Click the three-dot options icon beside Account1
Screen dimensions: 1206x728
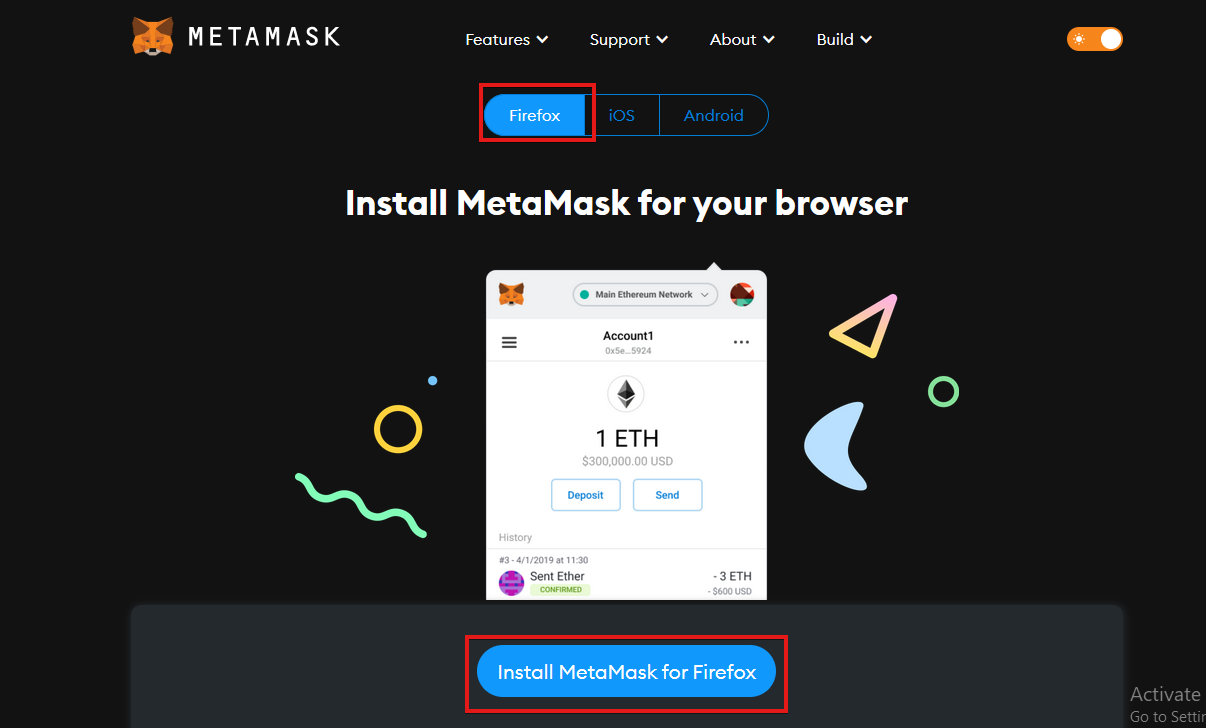tap(741, 342)
